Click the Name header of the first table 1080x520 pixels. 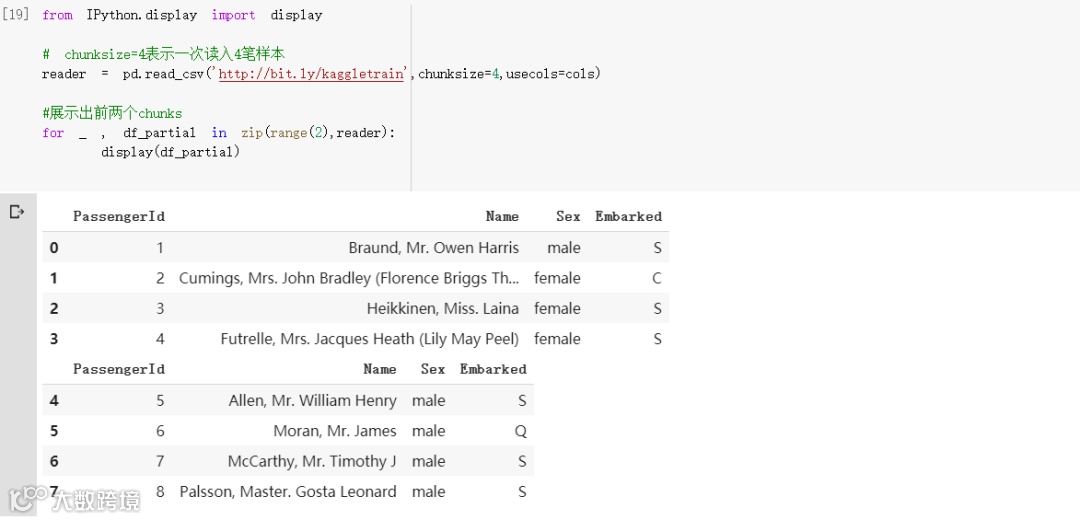[x=502, y=216]
